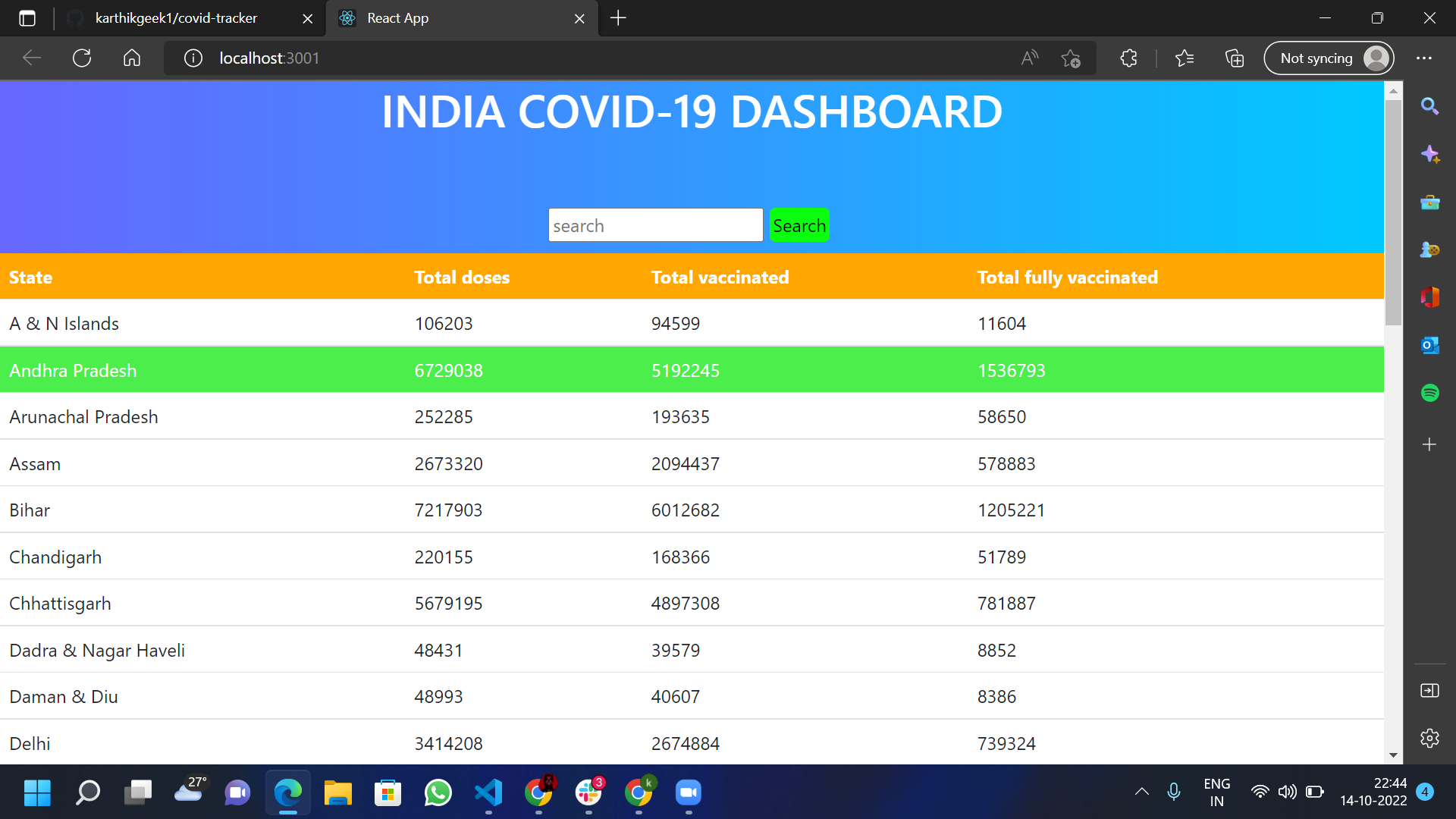Open the browser Extensions menu
The height and width of the screenshot is (819, 1456).
1128,58
